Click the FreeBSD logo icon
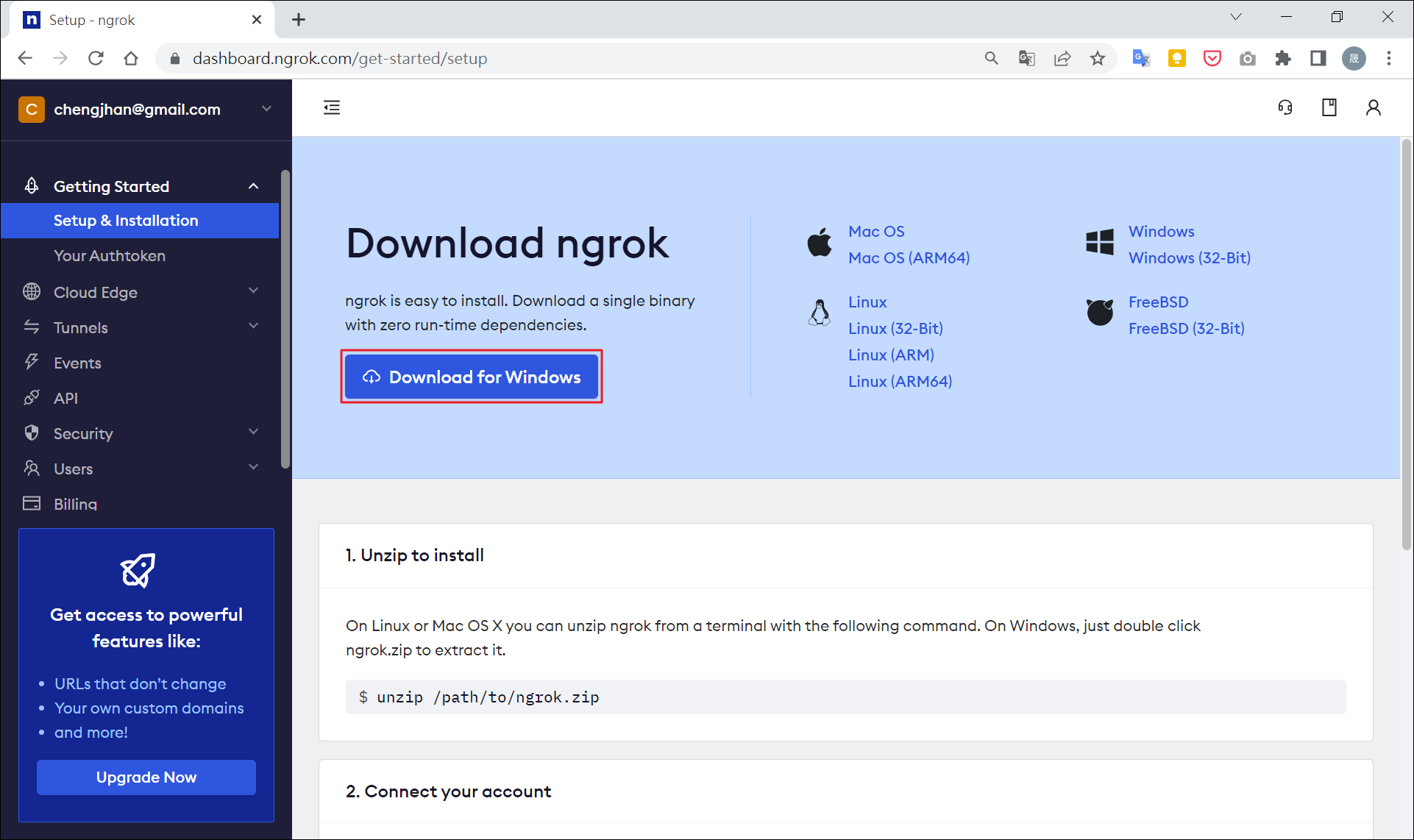The height and width of the screenshot is (840, 1414). point(1099,312)
